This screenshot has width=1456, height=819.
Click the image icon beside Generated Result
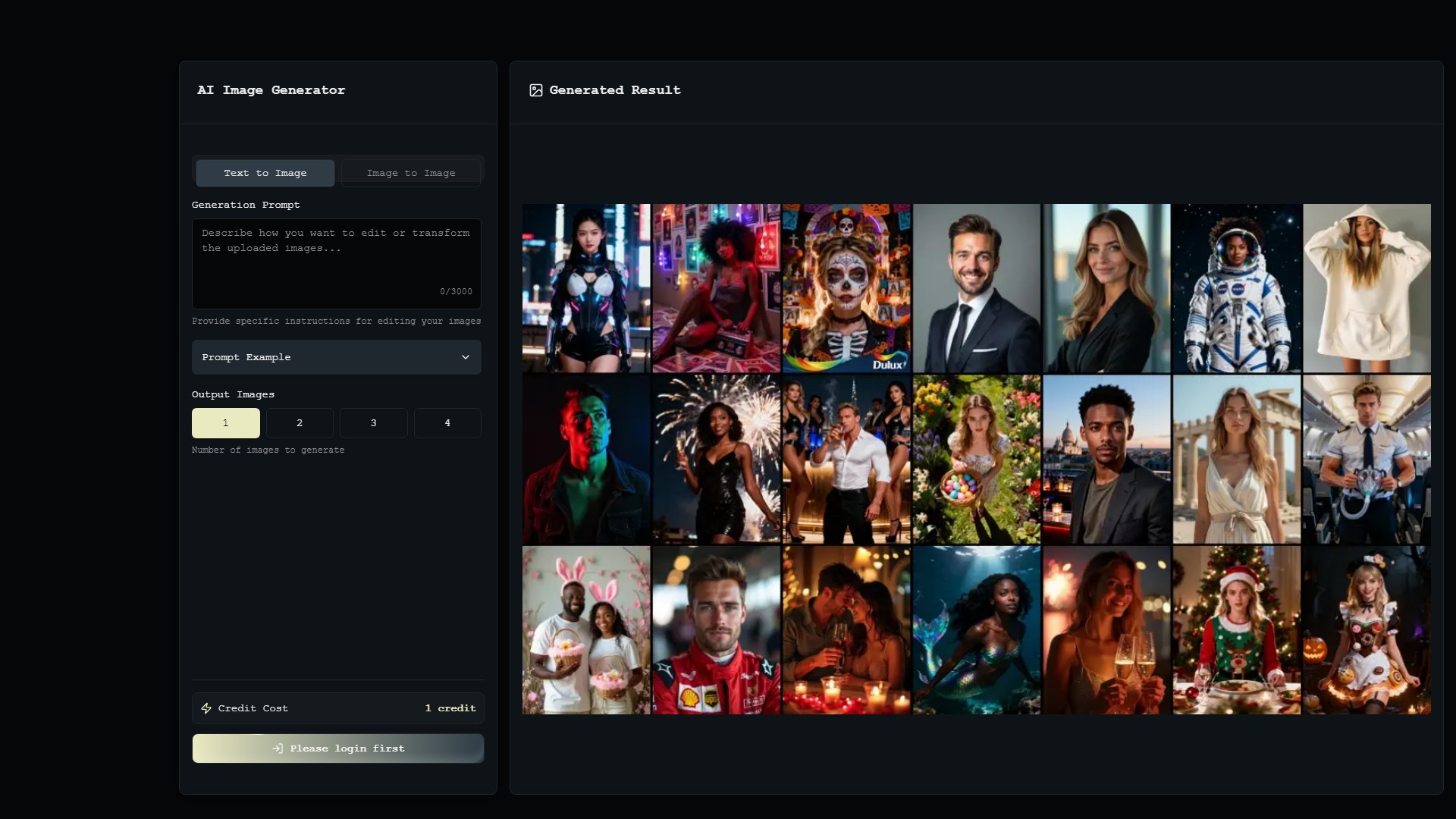tap(535, 90)
